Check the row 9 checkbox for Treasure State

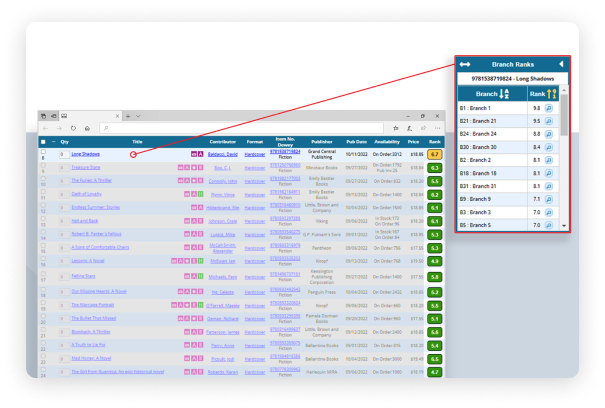pyautogui.click(x=43, y=166)
